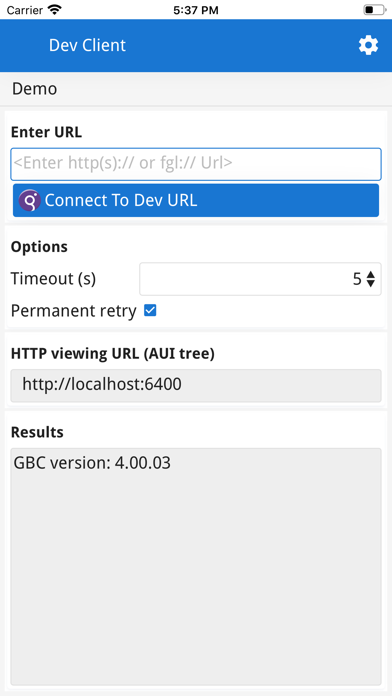Image resolution: width=392 pixels, height=696 pixels.
Task: Click the Timeout (s) label
Action: point(53,279)
